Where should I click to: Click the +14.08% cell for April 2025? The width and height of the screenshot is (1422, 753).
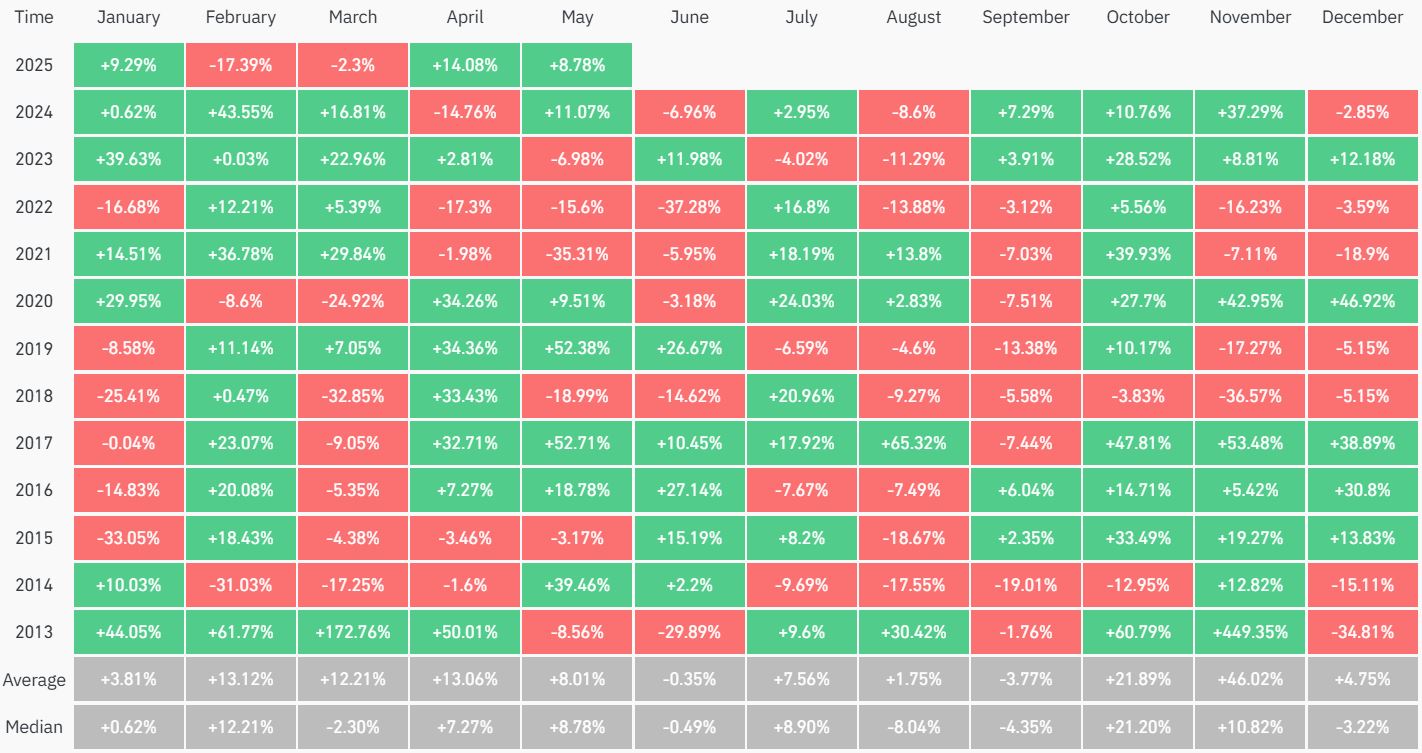465,65
